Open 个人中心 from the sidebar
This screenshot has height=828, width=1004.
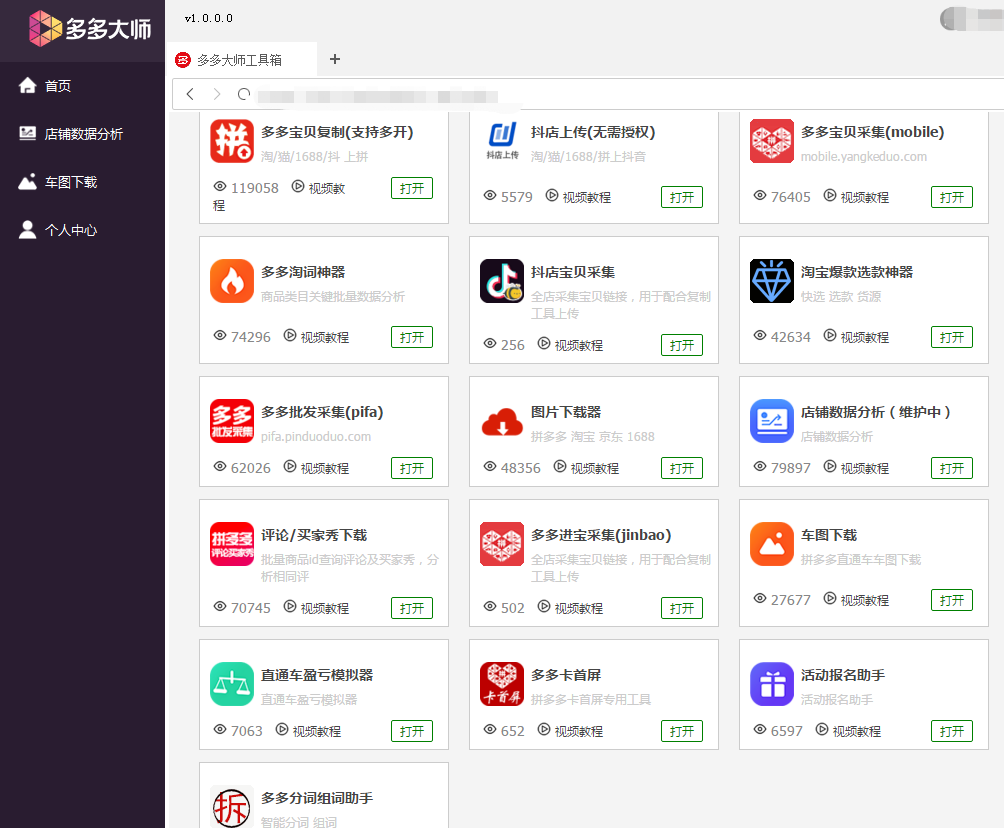tap(70, 230)
